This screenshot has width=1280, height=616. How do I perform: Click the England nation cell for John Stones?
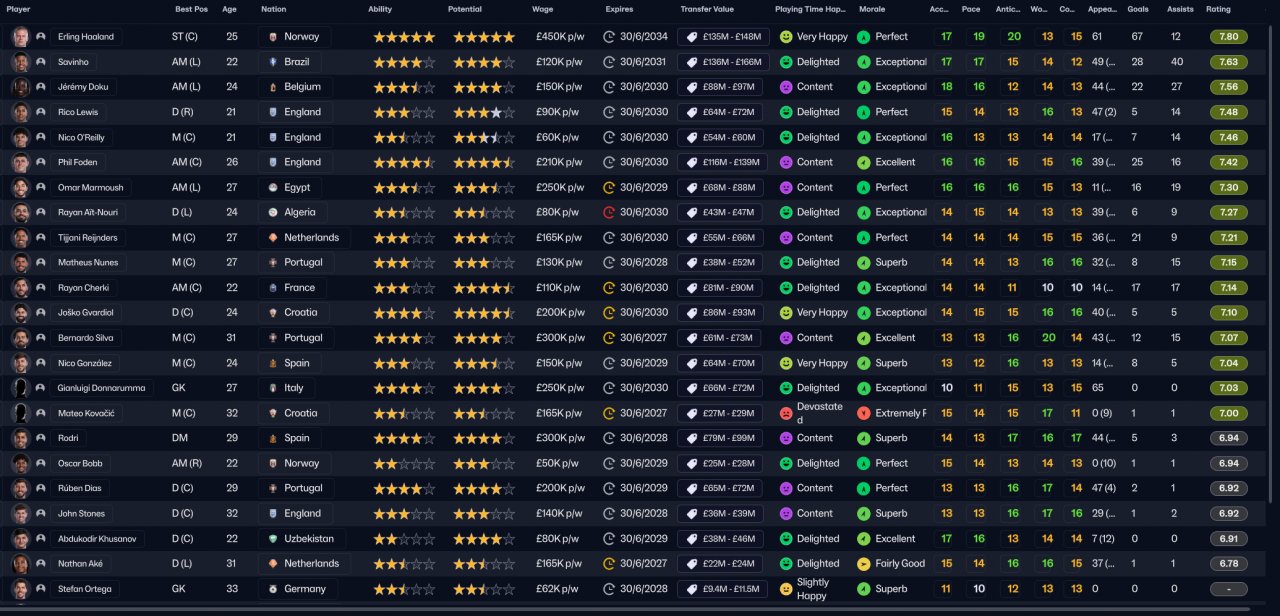point(296,513)
